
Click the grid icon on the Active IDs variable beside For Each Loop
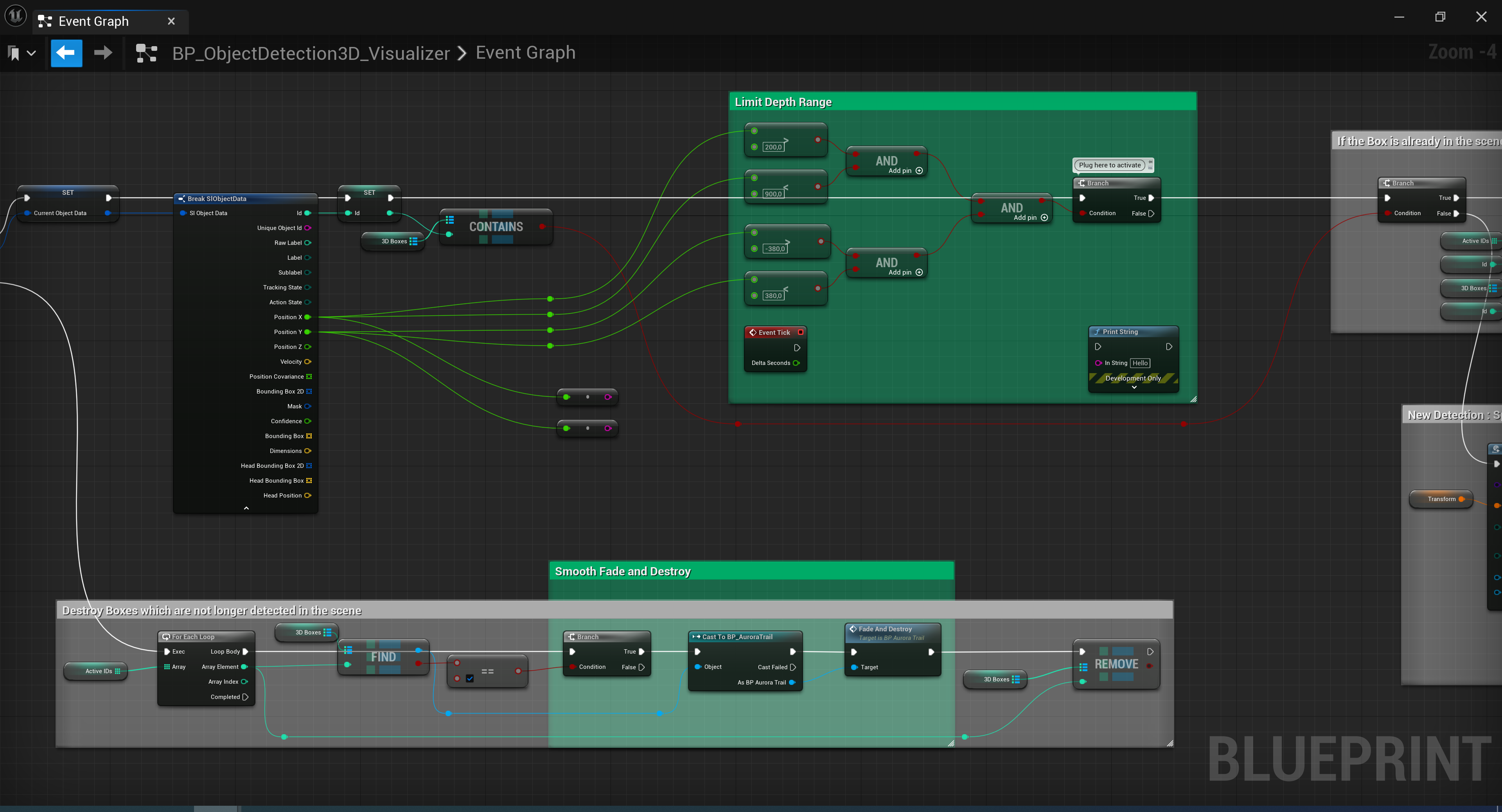click(x=118, y=671)
